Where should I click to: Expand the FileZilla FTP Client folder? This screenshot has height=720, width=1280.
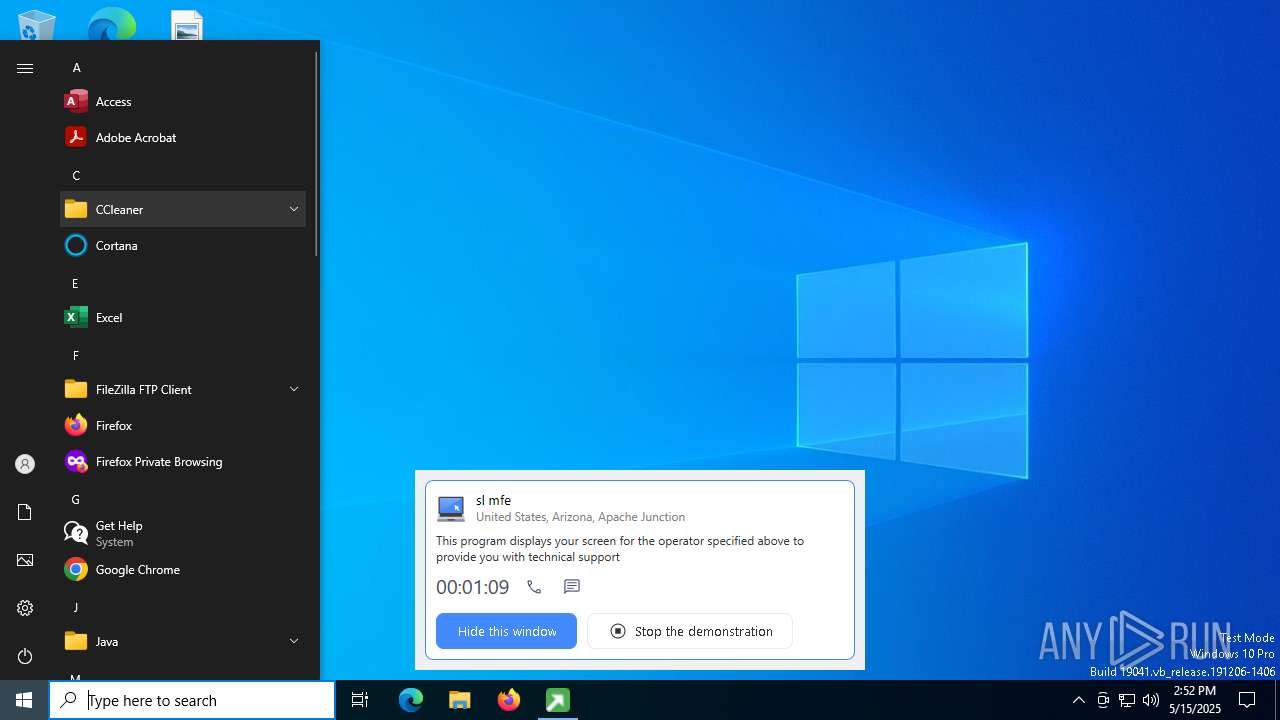183,389
